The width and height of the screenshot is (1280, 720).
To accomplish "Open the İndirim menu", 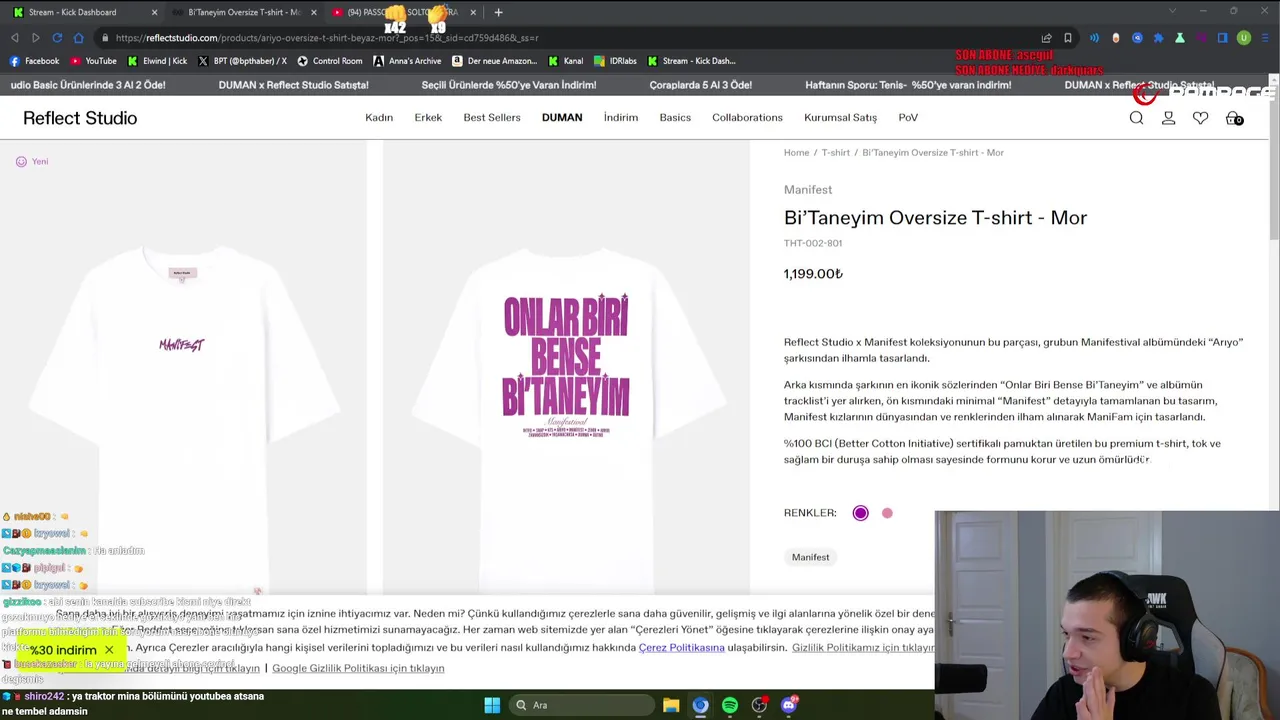I will 621,117.
